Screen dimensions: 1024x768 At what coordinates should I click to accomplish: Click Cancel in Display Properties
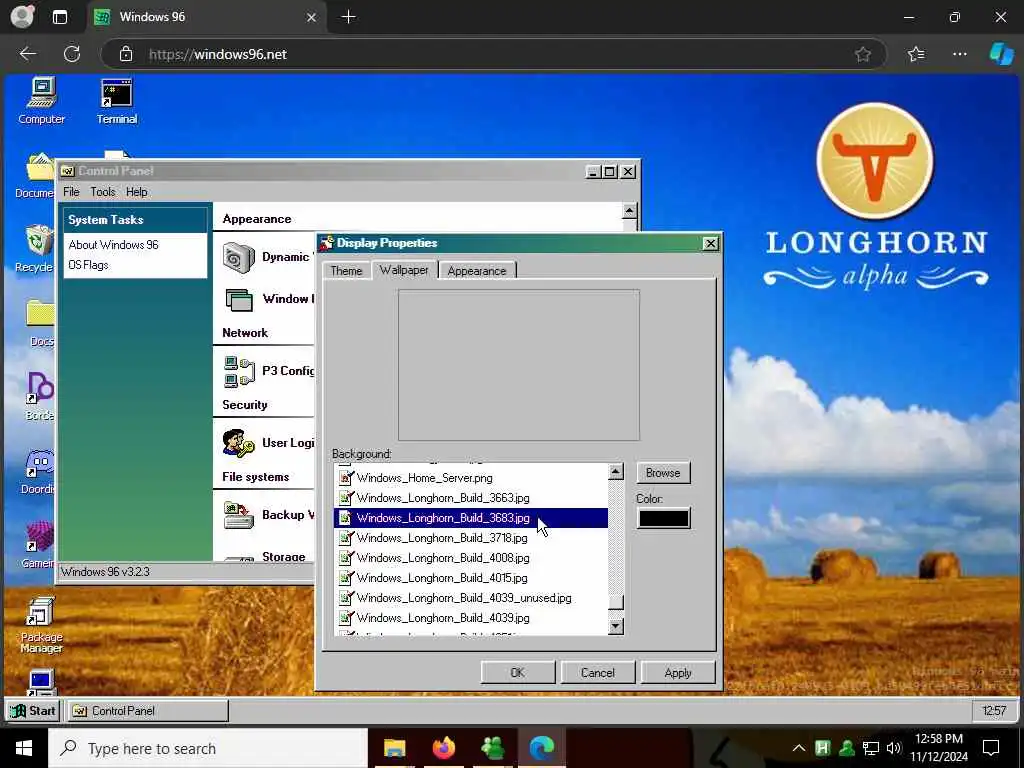[x=598, y=673]
